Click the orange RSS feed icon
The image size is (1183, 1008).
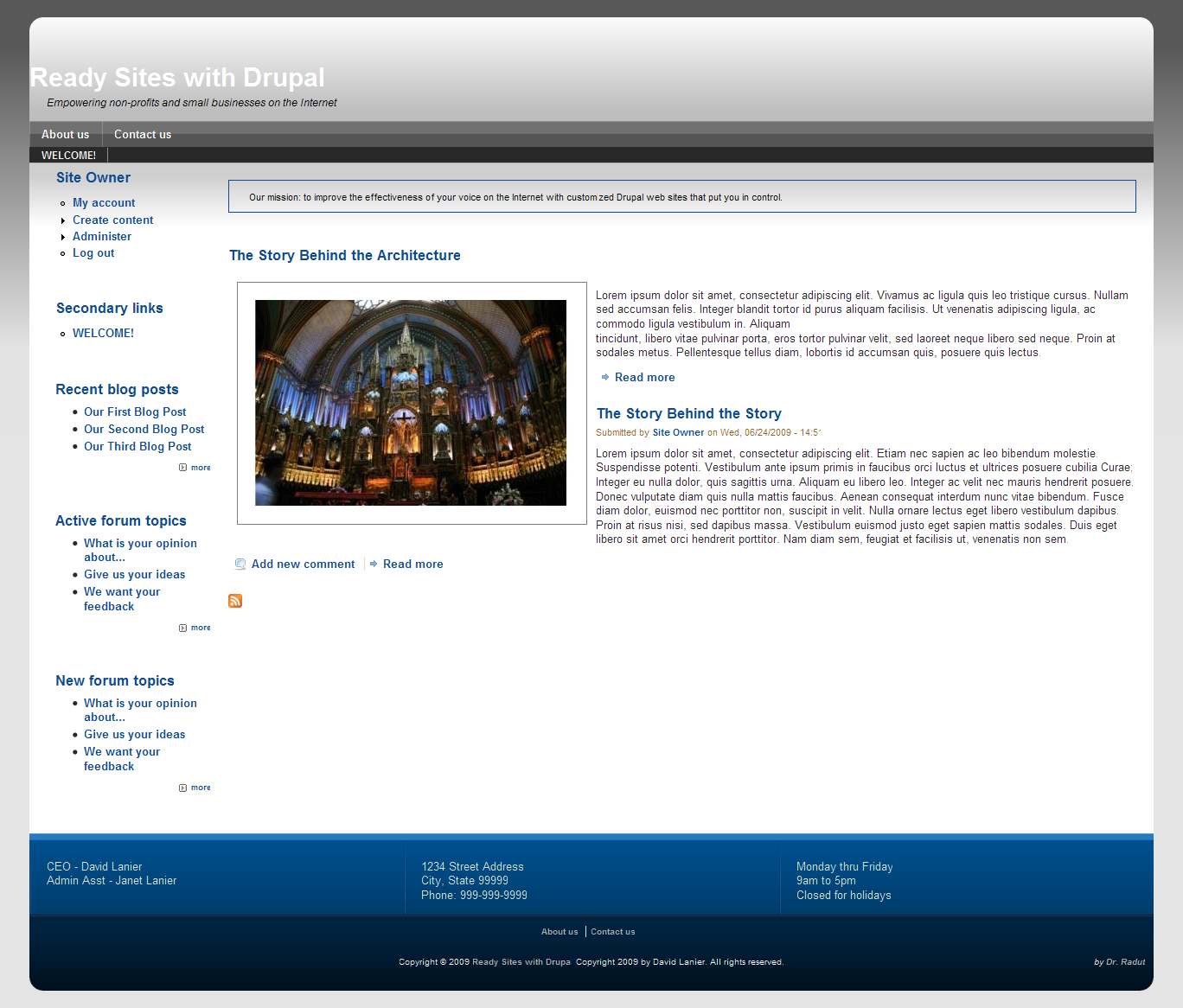coord(235,601)
